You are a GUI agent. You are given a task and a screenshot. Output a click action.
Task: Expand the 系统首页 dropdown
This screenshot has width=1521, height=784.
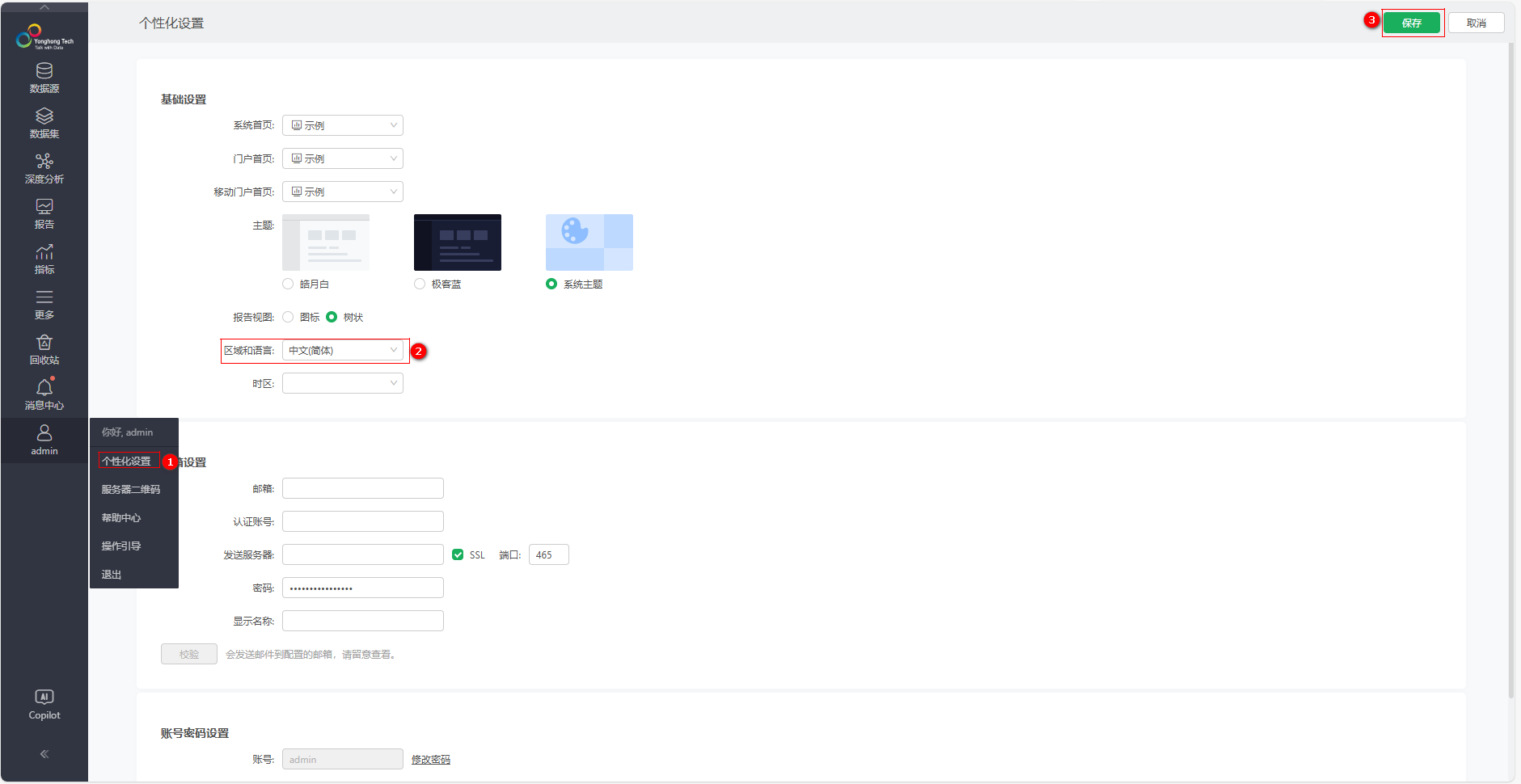[x=343, y=125]
